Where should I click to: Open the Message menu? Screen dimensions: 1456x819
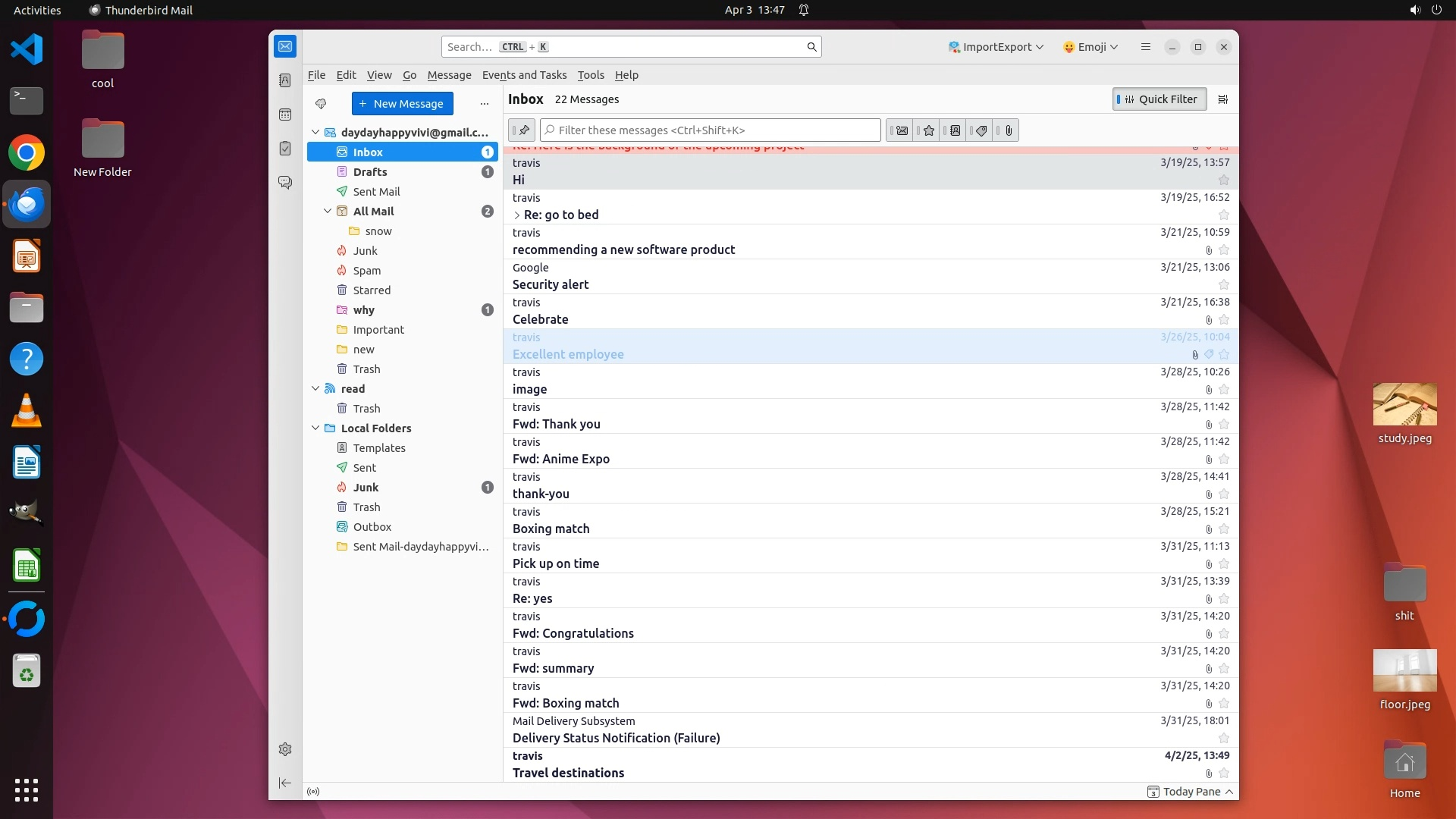tap(449, 75)
